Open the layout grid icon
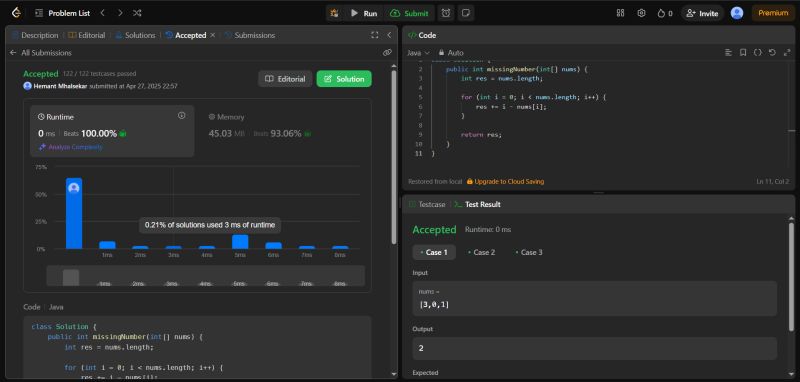The image size is (800, 382). (620, 13)
